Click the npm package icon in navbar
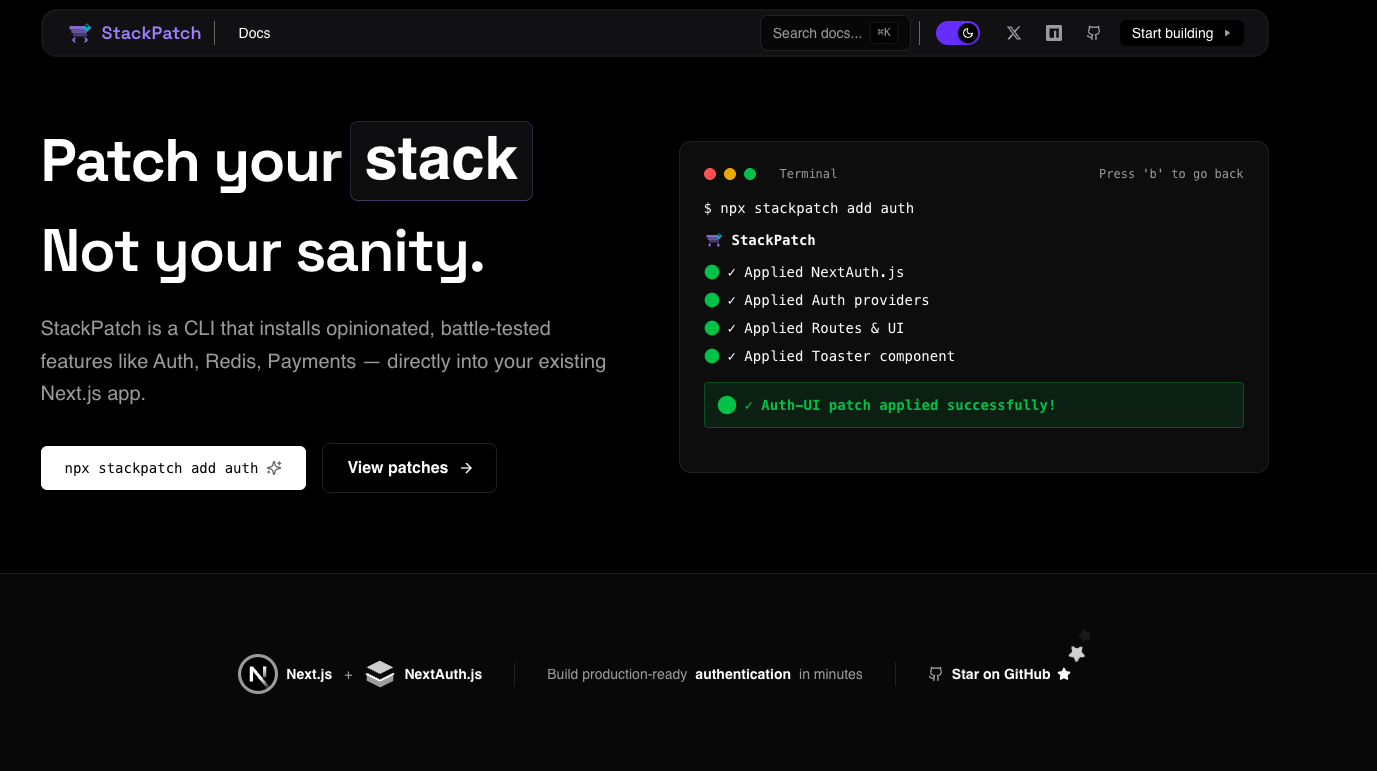Image resolution: width=1377 pixels, height=771 pixels. (1053, 33)
